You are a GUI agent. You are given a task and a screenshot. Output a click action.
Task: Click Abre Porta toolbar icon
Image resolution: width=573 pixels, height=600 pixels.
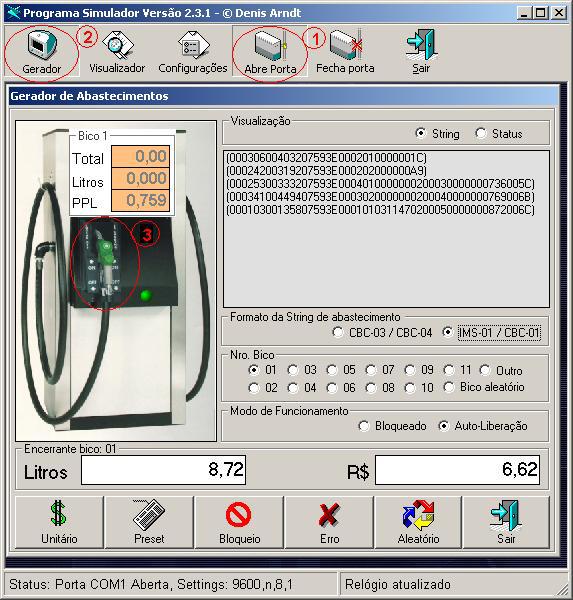coord(270,53)
